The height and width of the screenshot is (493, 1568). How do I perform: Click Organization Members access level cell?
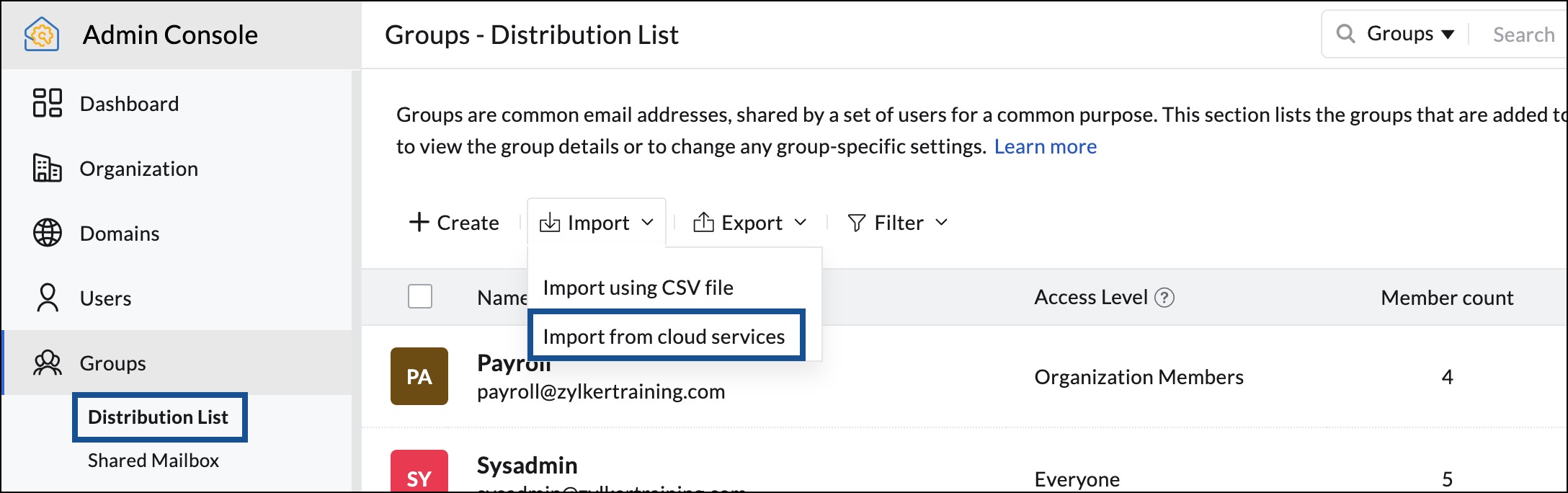coord(1139,376)
